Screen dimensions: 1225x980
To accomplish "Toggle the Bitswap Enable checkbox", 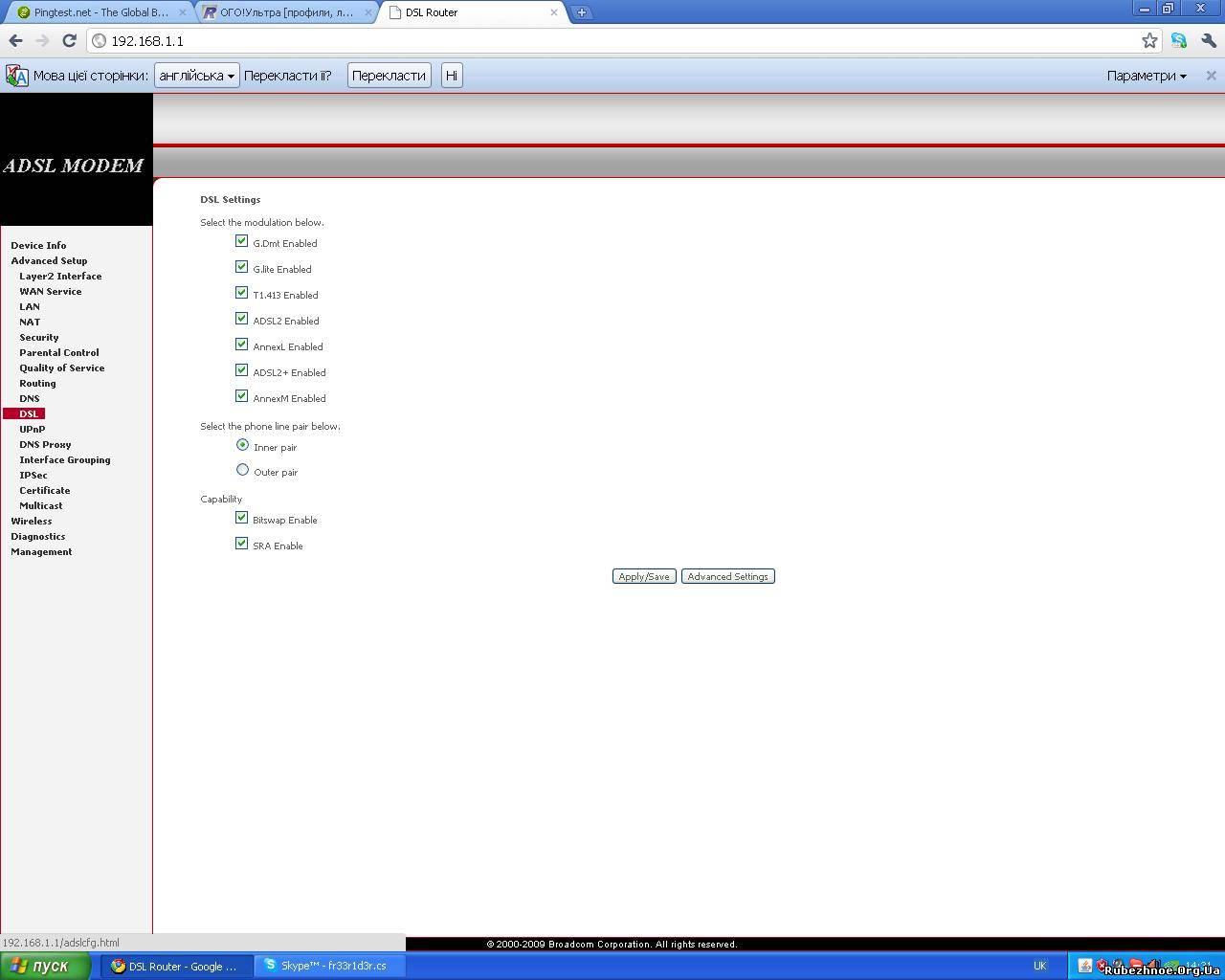I will (241, 518).
